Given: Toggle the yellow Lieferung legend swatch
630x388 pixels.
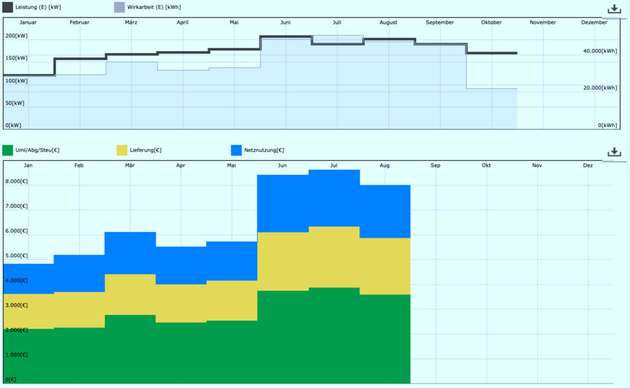Looking at the screenshot, I should click(122, 150).
